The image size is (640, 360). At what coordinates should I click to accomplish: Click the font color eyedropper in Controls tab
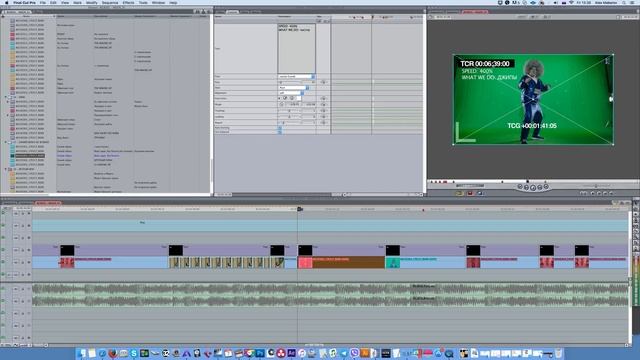pos(285,98)
